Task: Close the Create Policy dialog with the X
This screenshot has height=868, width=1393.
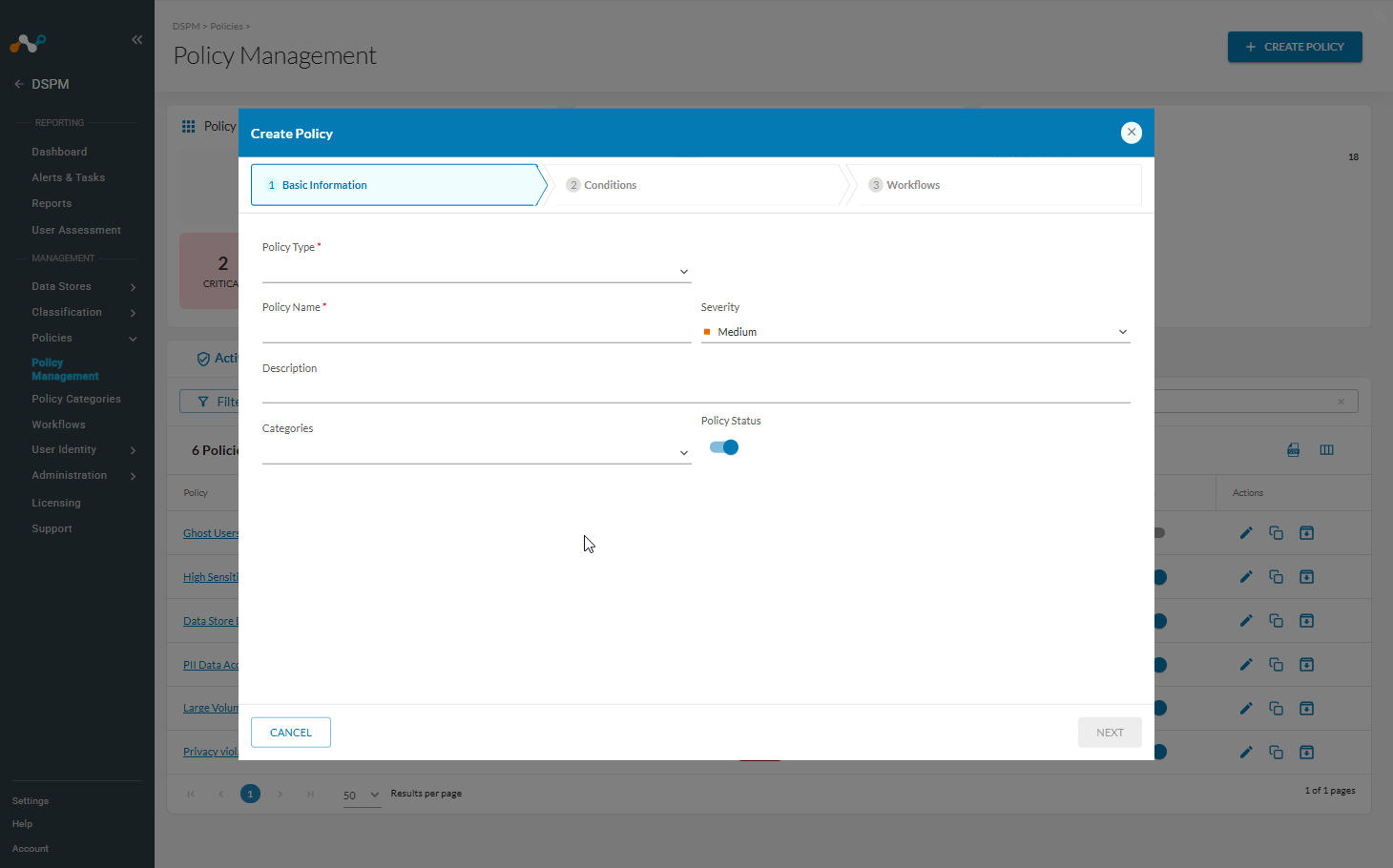Action: pyautogui.click(x=1131, y=133)
